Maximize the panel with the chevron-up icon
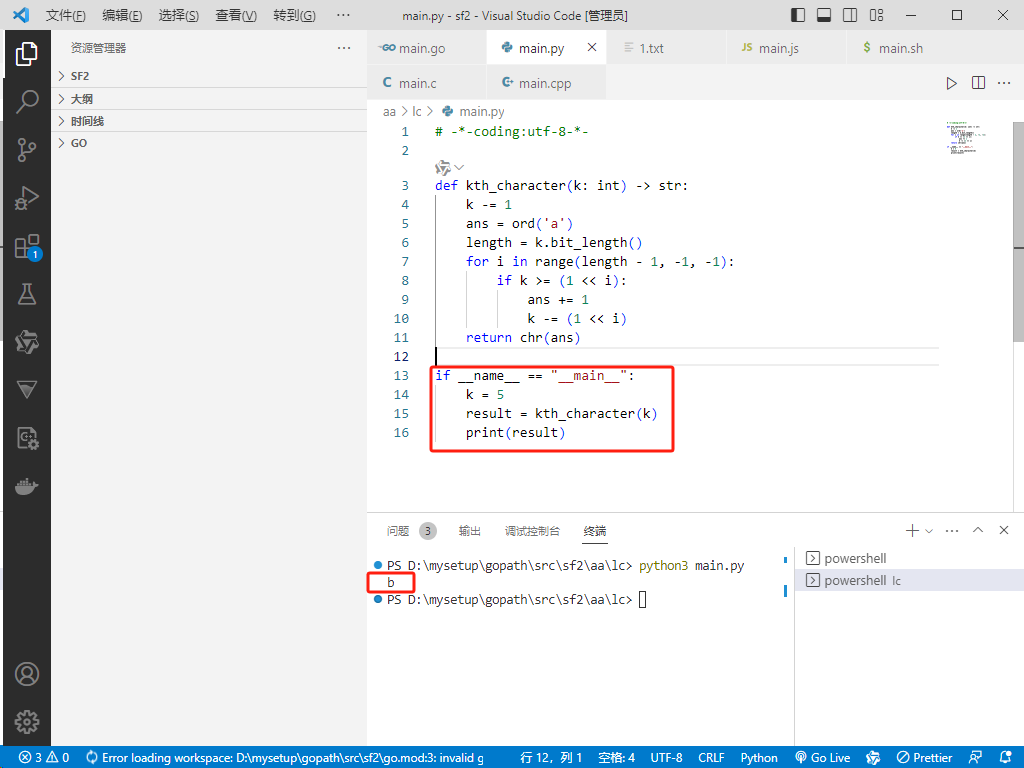The height and width of the screenshot is (768, 1024). click(978, 530)
